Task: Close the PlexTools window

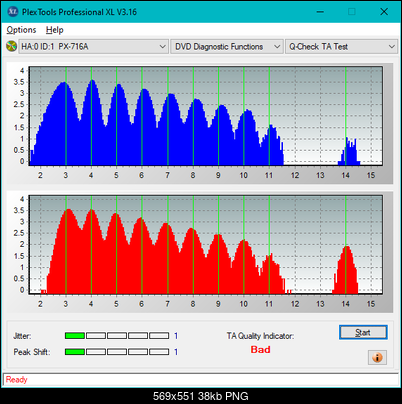Action: click(384, 12)
